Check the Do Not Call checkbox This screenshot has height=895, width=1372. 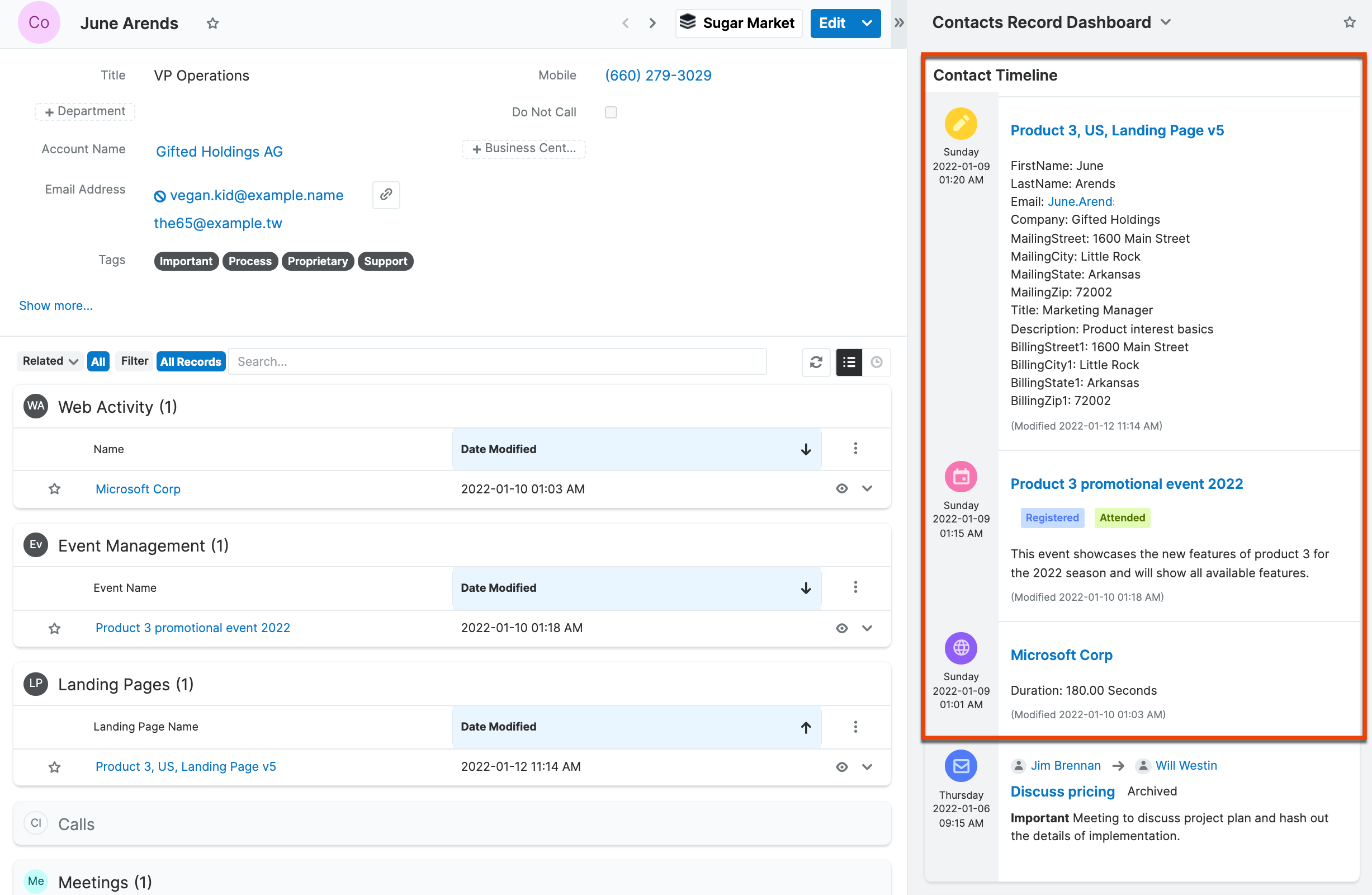click(x=611, y=112)
